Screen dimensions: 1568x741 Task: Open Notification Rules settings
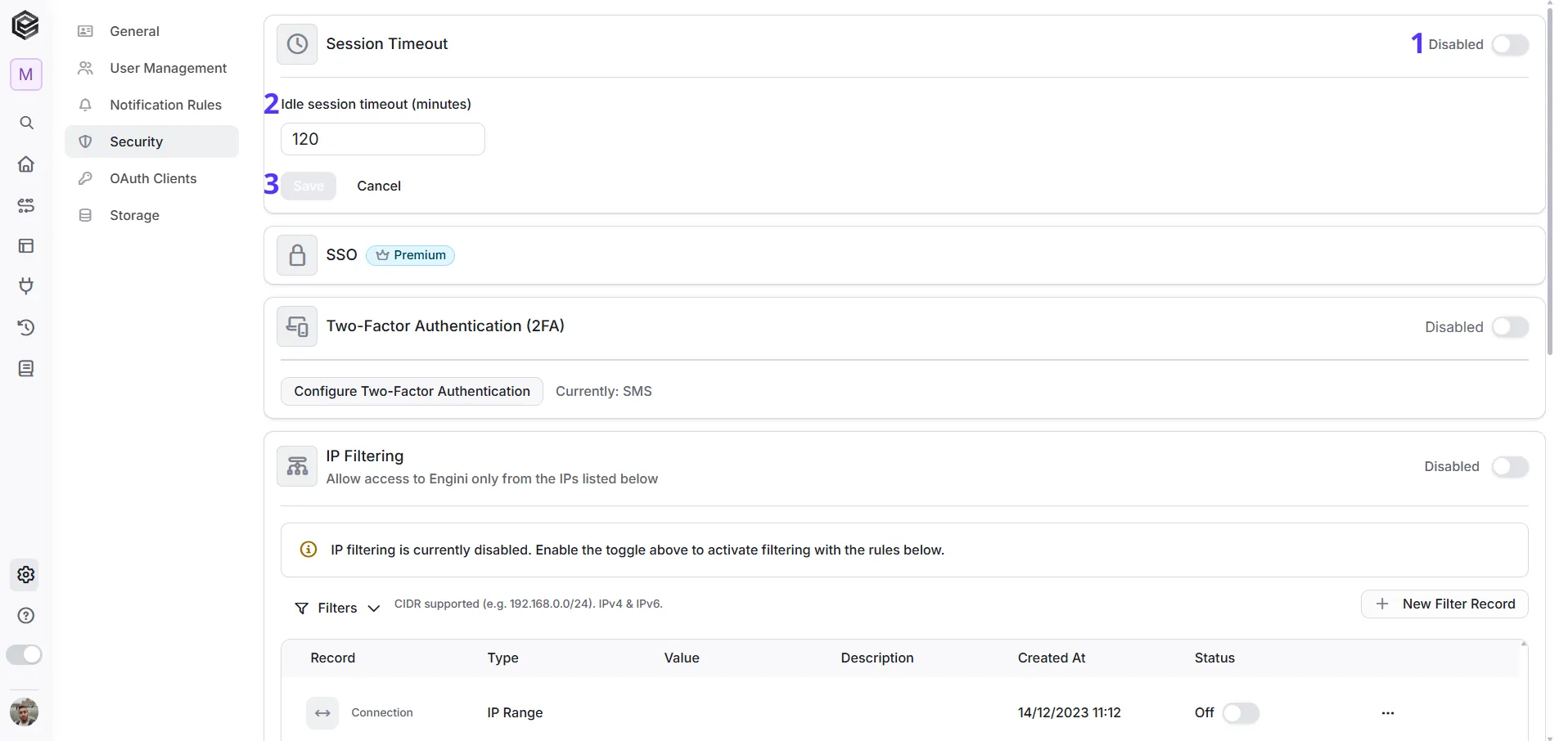(151, 105)
